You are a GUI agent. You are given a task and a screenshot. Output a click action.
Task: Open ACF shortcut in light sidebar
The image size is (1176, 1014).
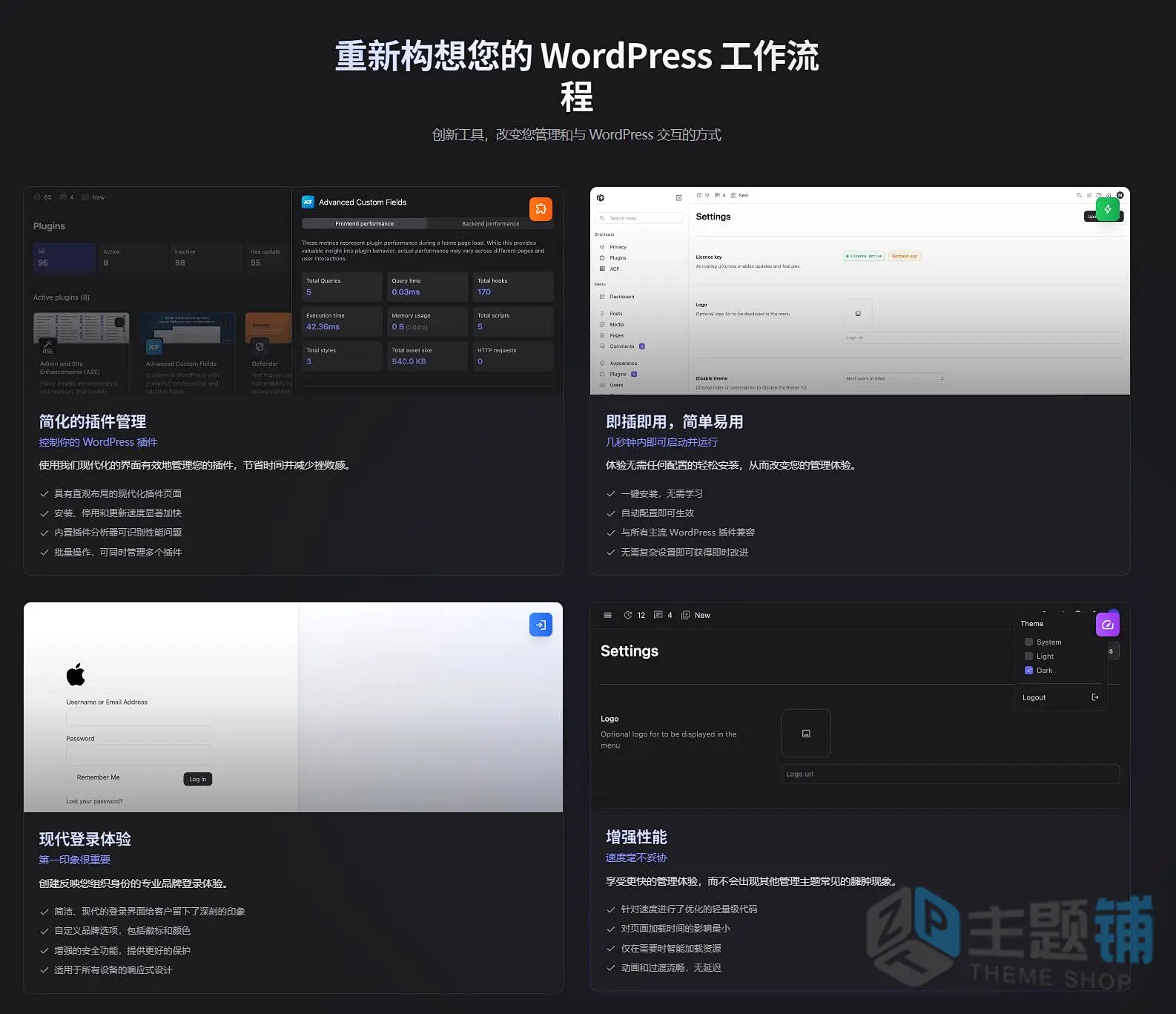(614, 269)
